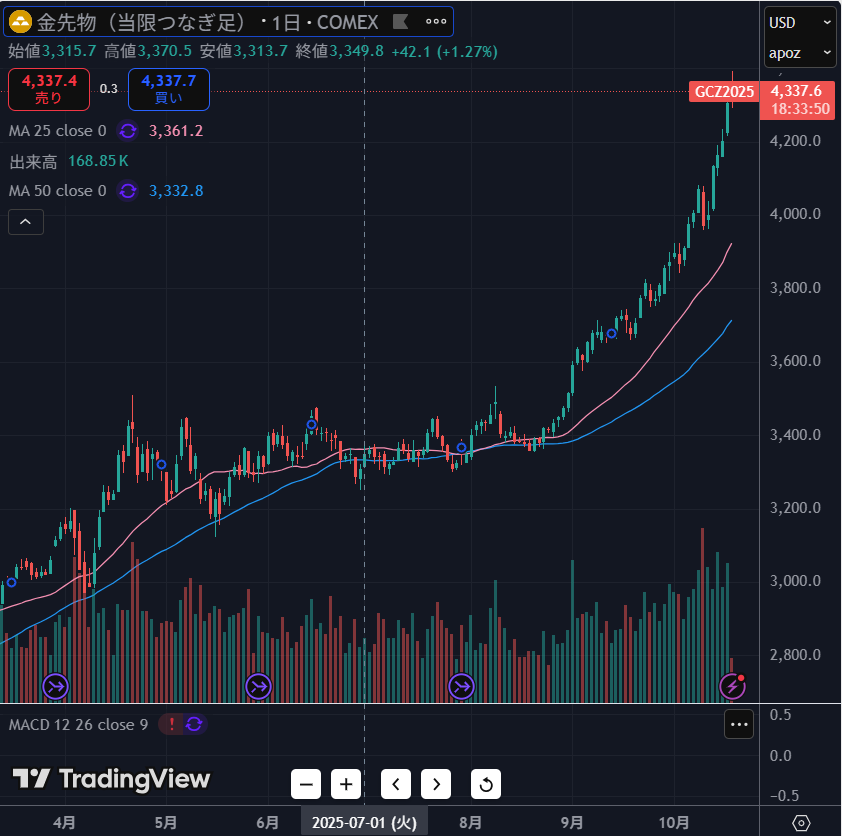The height and width of the screenshot is (836, 842).
Task: Open chart settings hexagon icon in the corner
Action: (x=801, y=822)
